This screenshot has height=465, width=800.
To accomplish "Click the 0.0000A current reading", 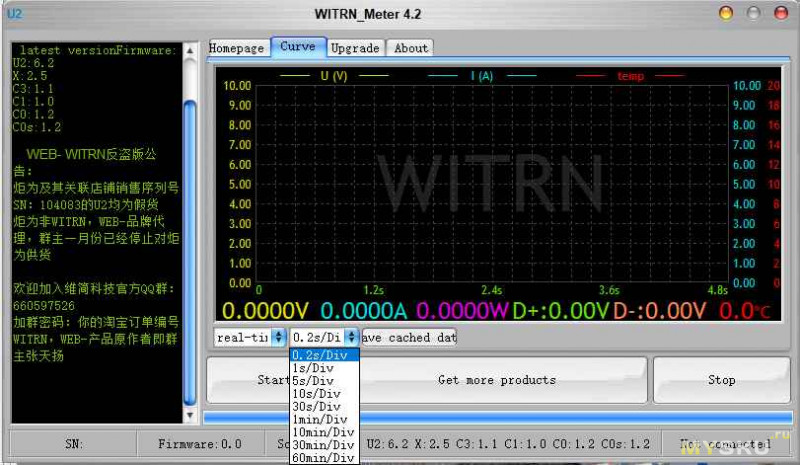I will [364, 310].
